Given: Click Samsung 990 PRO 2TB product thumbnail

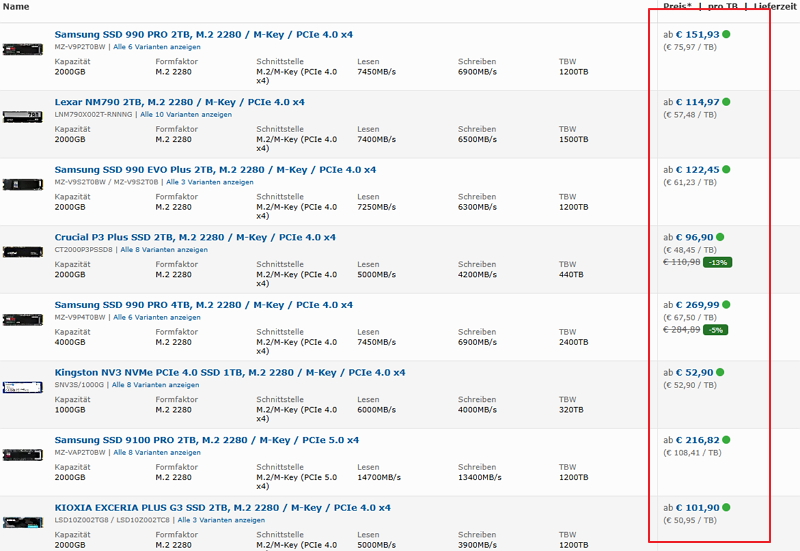Looking at the screenshot, I should click(x=23, y=49).
